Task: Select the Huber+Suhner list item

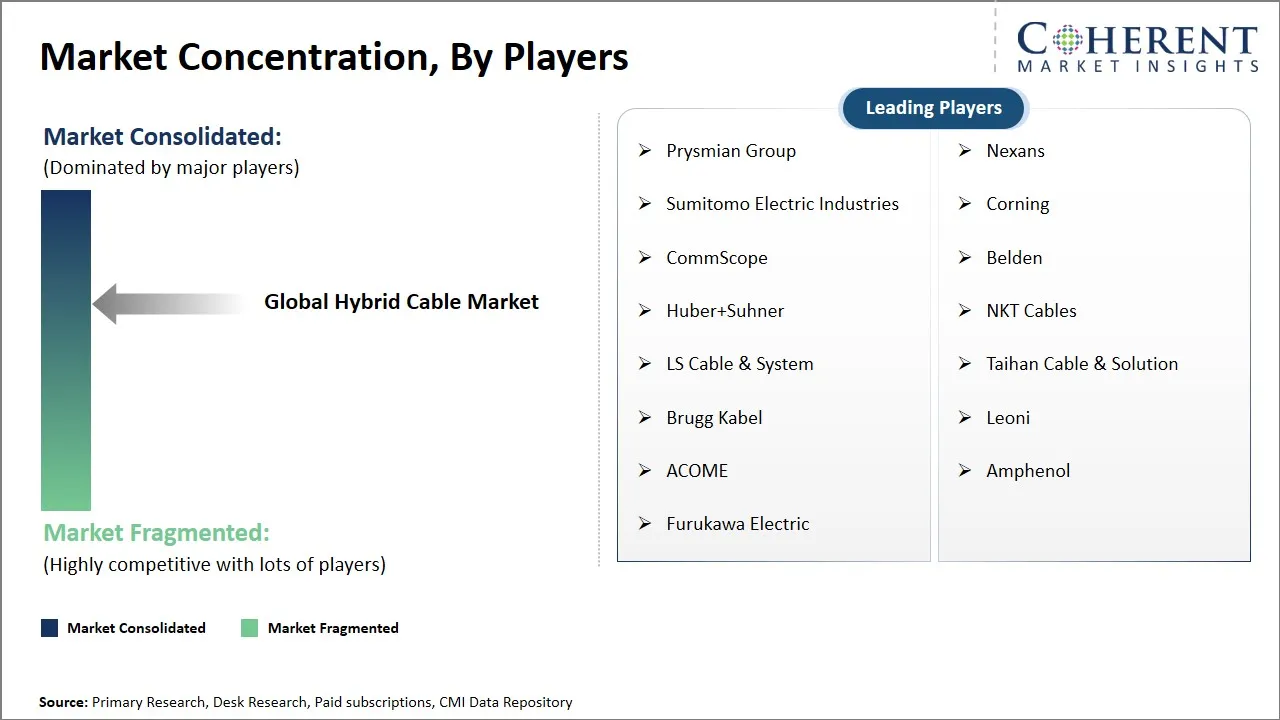Action: click(725, 311)
